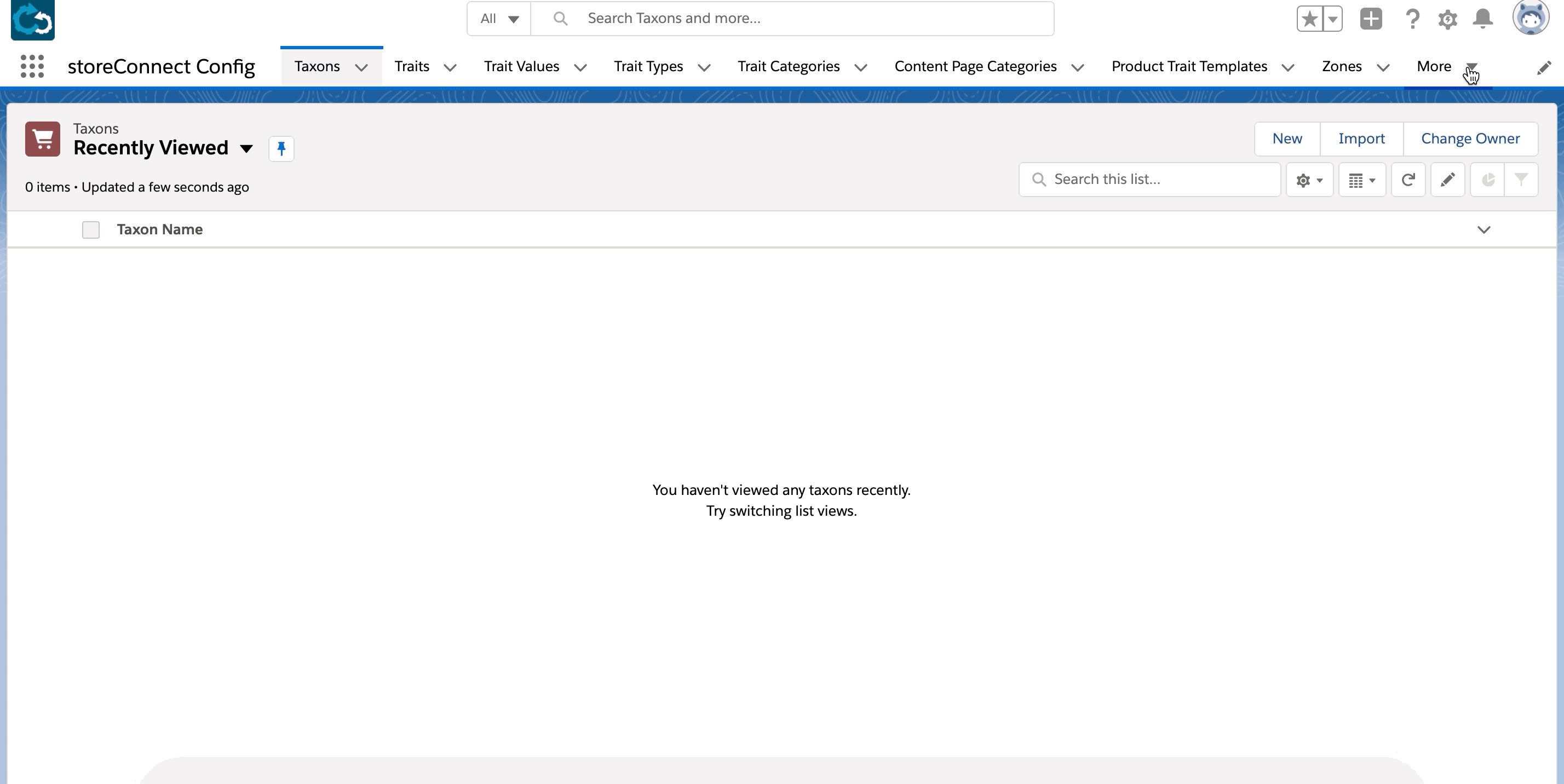The height and width of the screenshot is (784, 1564).
Task: Expand Content Page Categories tab chevron
Action: [x=1077, y=67]
